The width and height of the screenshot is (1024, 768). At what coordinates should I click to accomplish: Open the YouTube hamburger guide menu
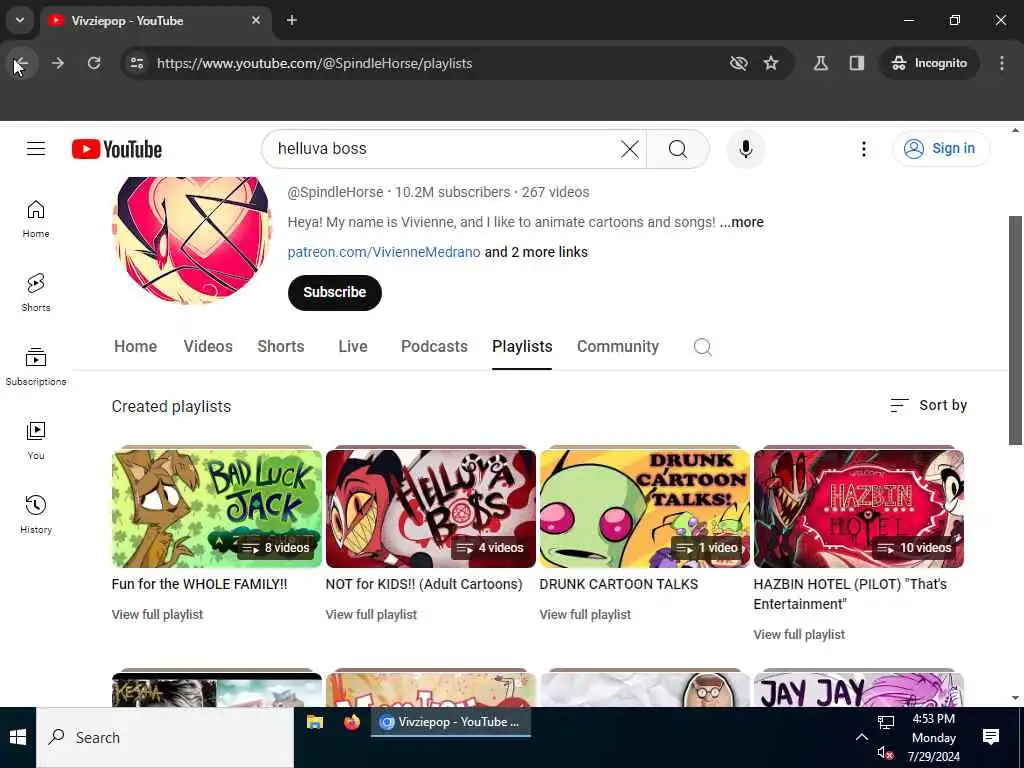36,149
